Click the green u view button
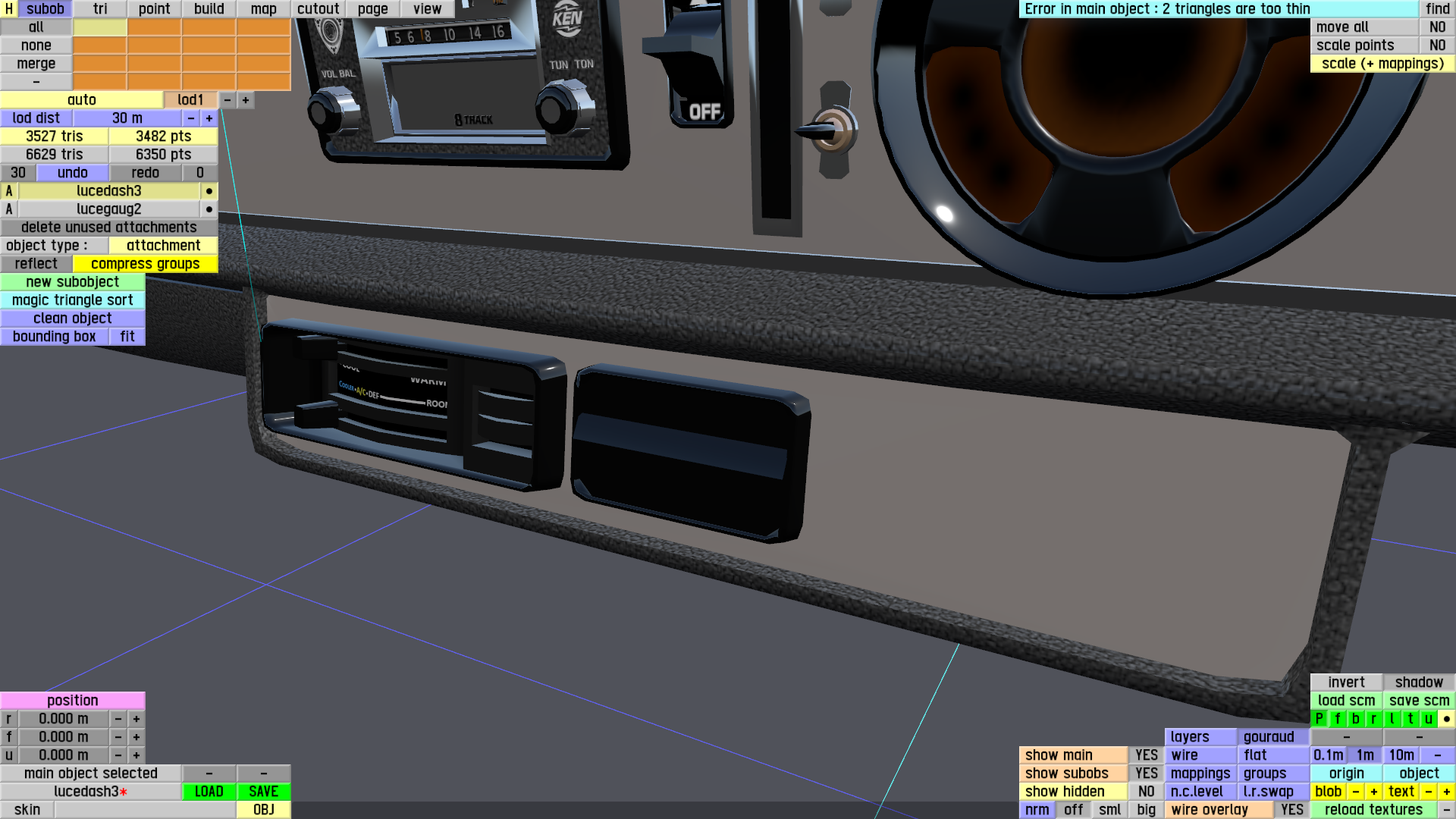The height and width of the screenshot is (819, 1456). [1429, 719]
